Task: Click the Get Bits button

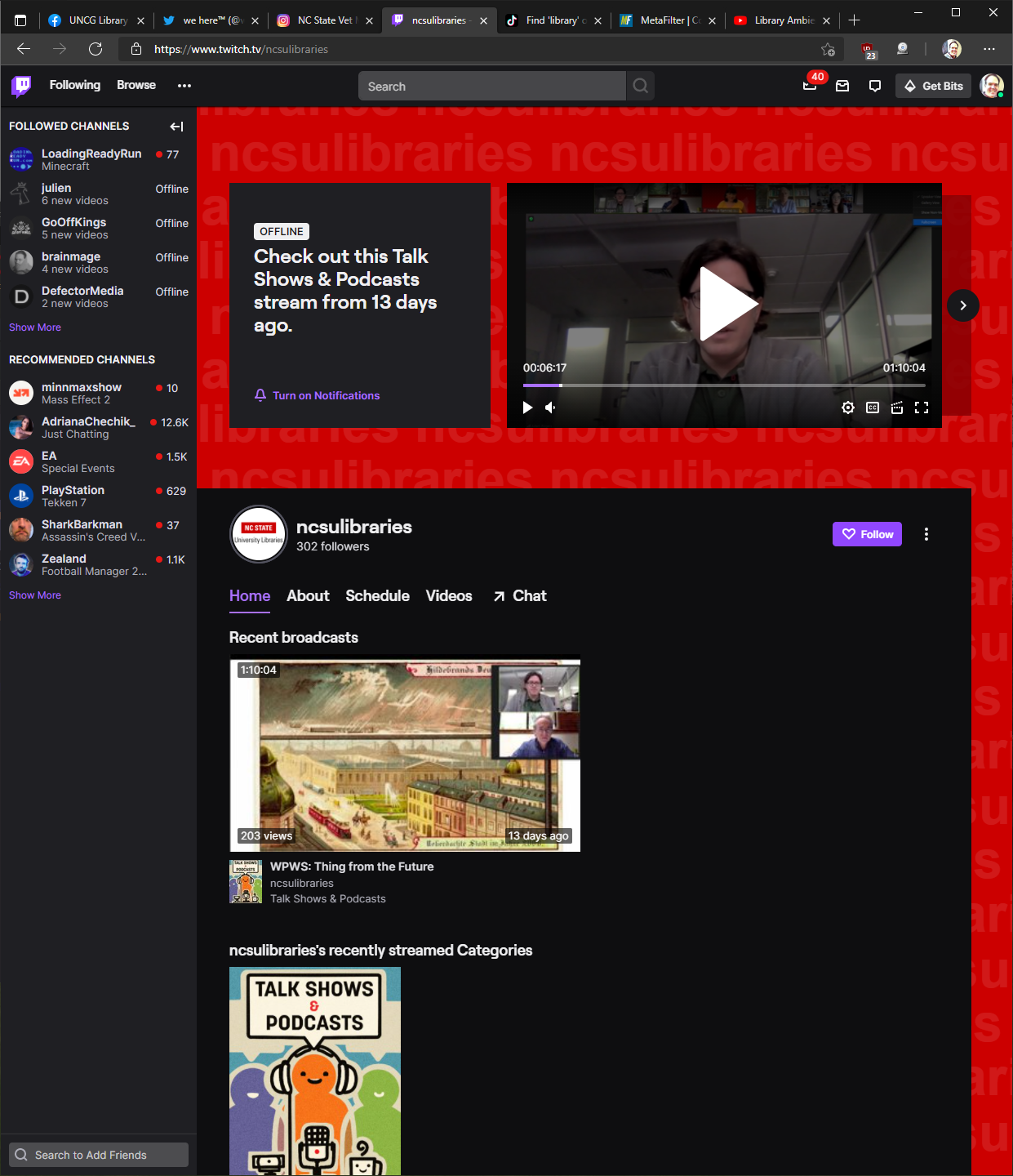Action: (933, 86)
